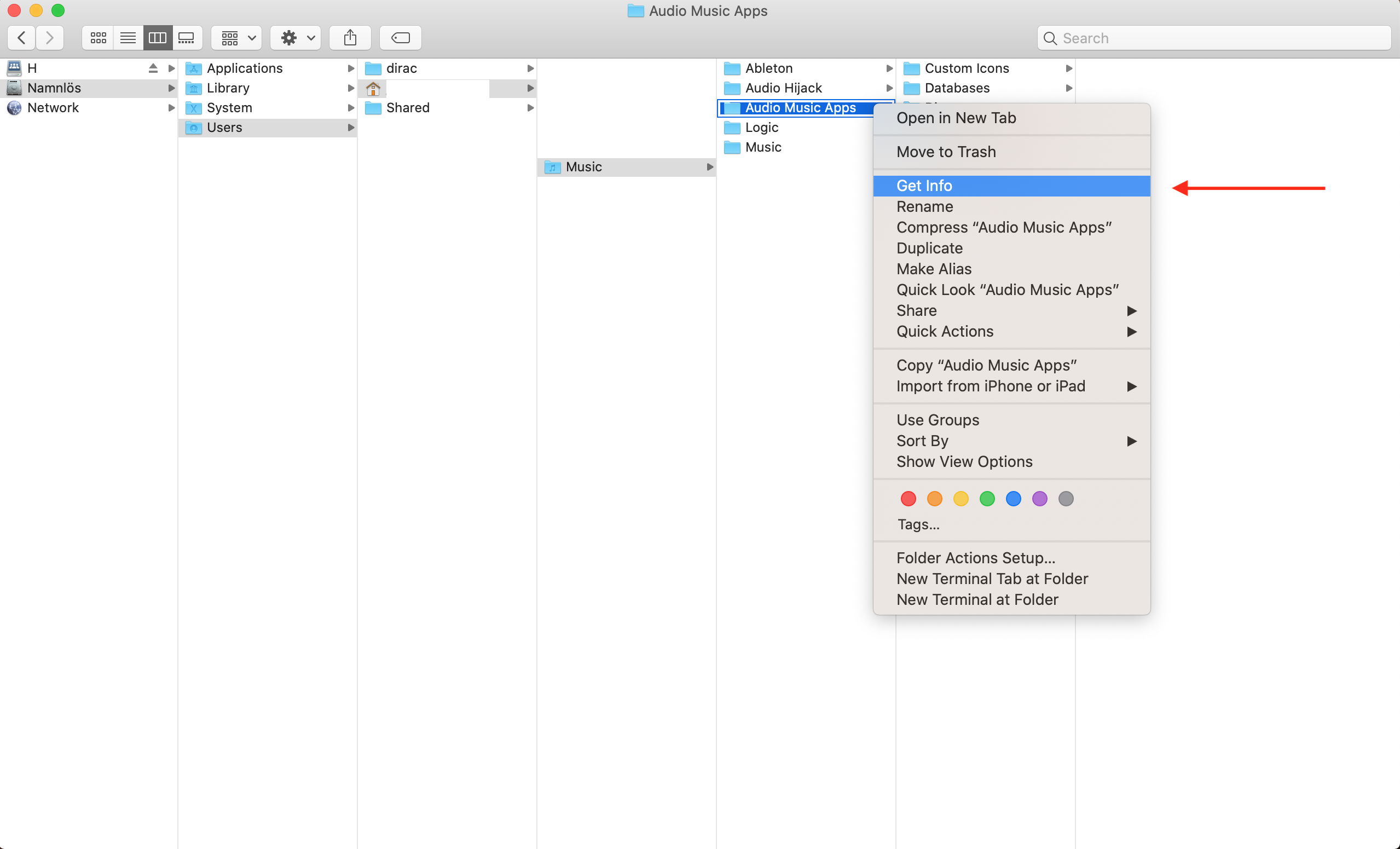Open the Sort By submenu
The image size is (1400, 849).
click(x=1012, y=441)
